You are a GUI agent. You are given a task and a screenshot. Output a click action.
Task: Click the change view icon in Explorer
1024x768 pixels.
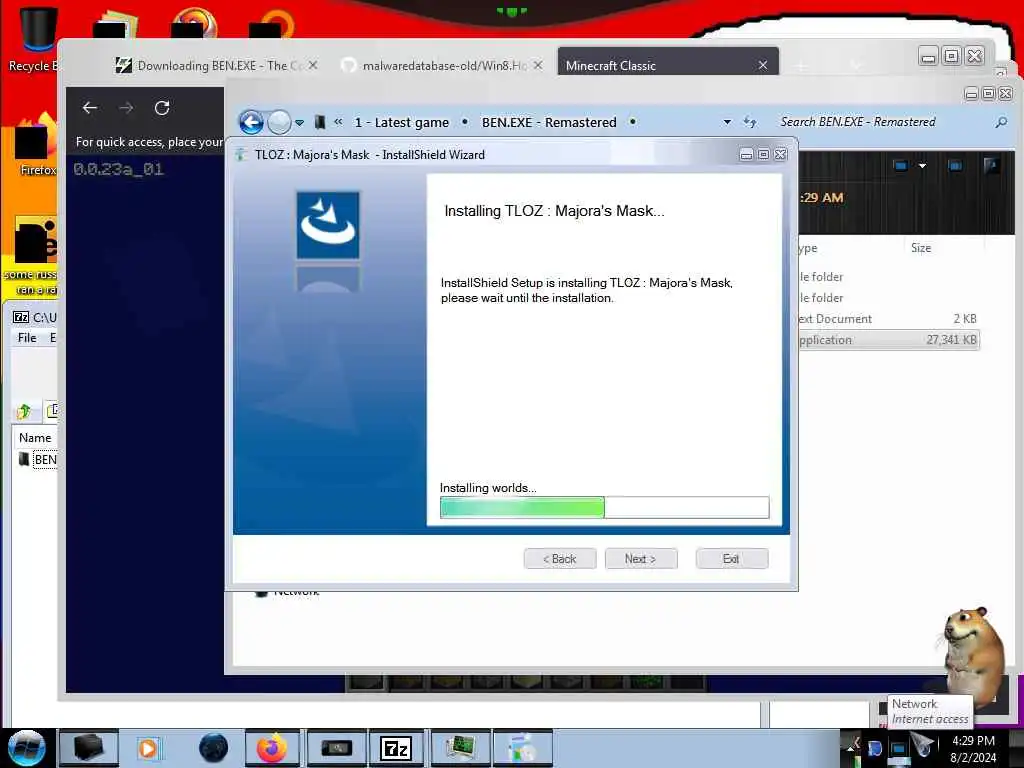(x=901, y=166)
